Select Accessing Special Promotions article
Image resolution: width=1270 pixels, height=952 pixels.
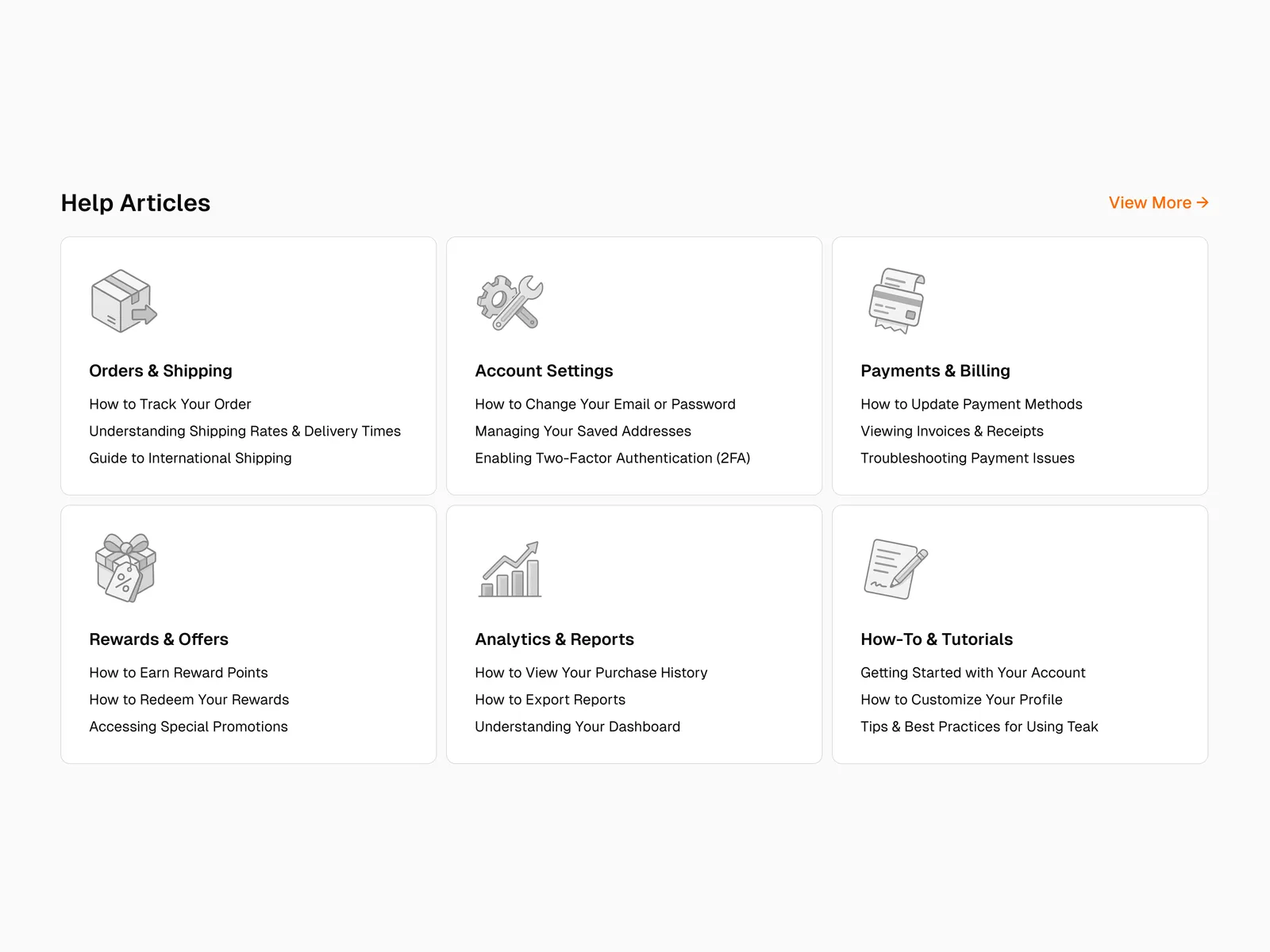click(188, 727)
